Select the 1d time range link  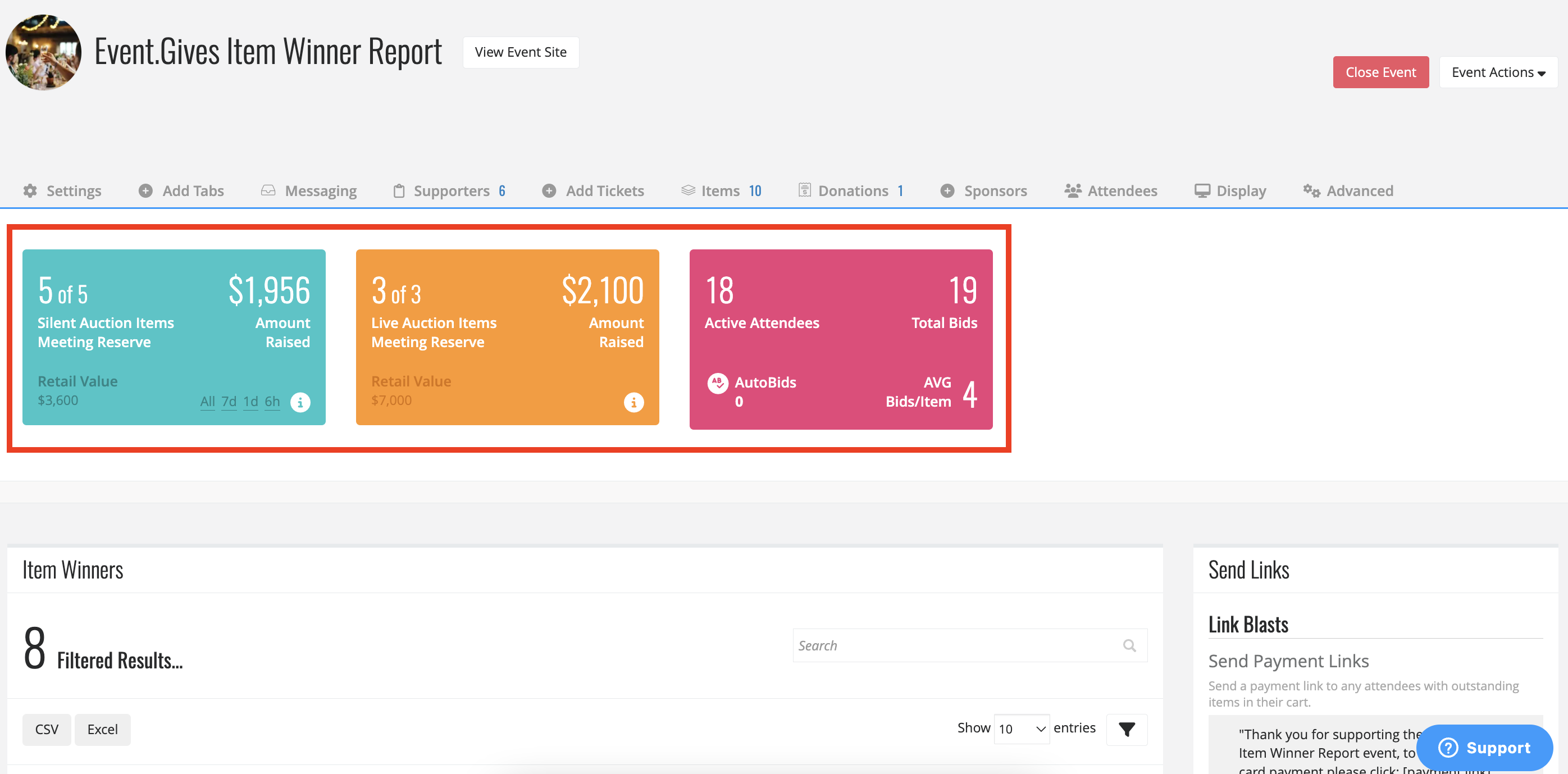[x=251, y=401]
